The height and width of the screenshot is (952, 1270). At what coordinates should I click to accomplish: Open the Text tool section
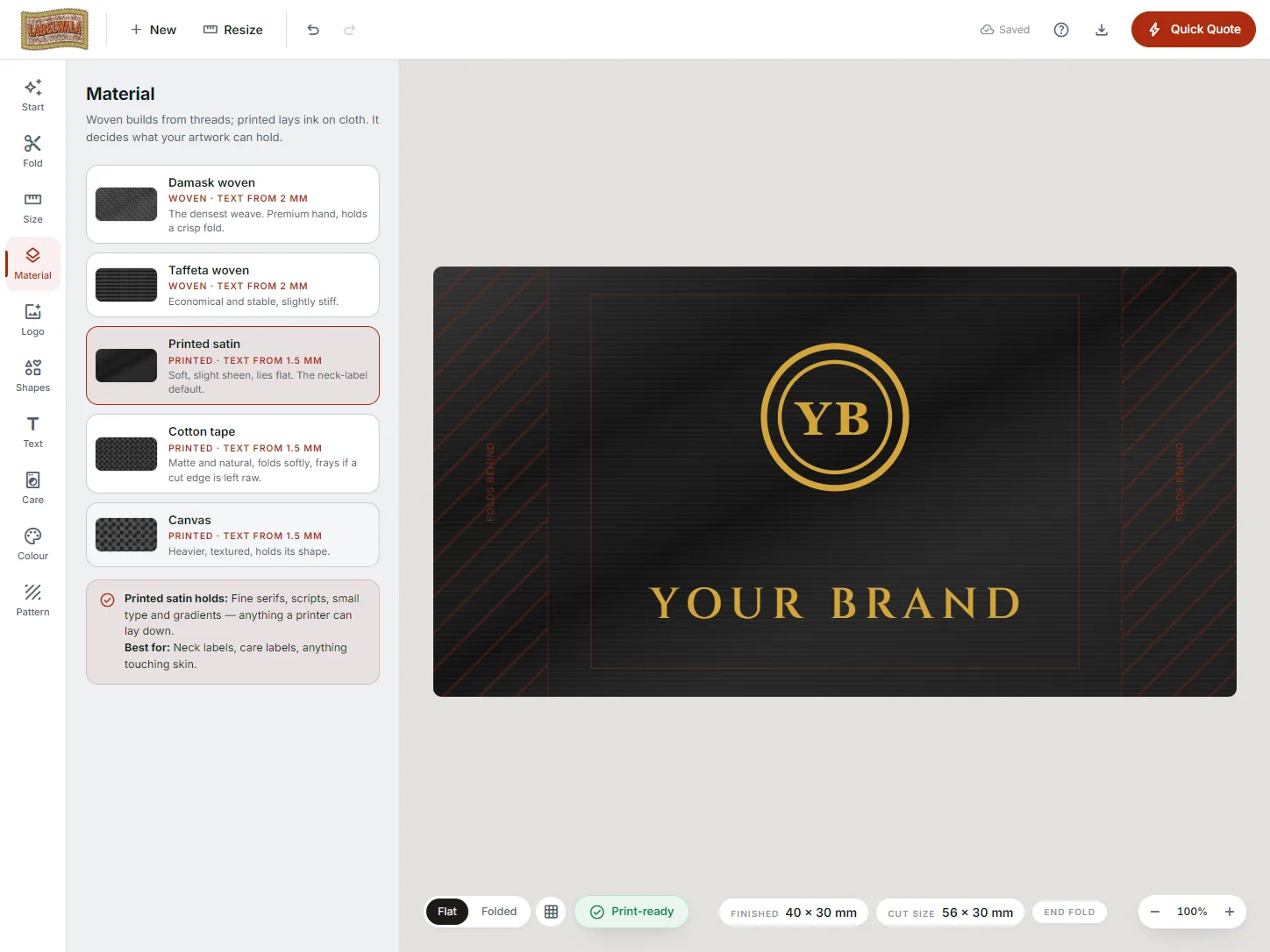pos(32,432)
